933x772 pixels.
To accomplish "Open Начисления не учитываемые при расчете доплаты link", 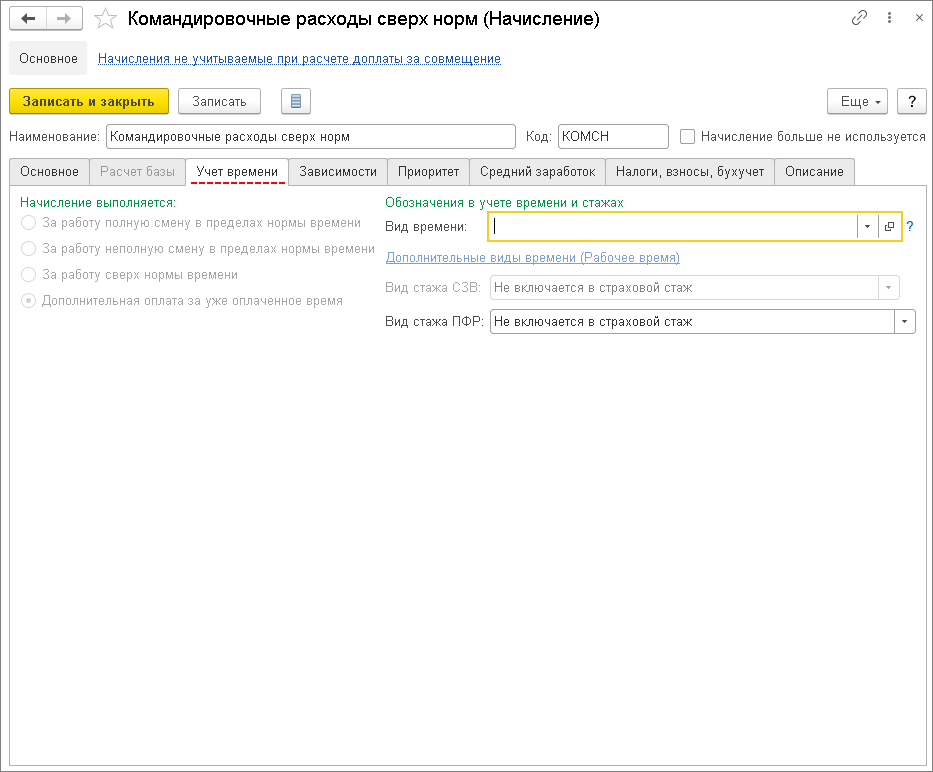I will click(x=299, y=58).
